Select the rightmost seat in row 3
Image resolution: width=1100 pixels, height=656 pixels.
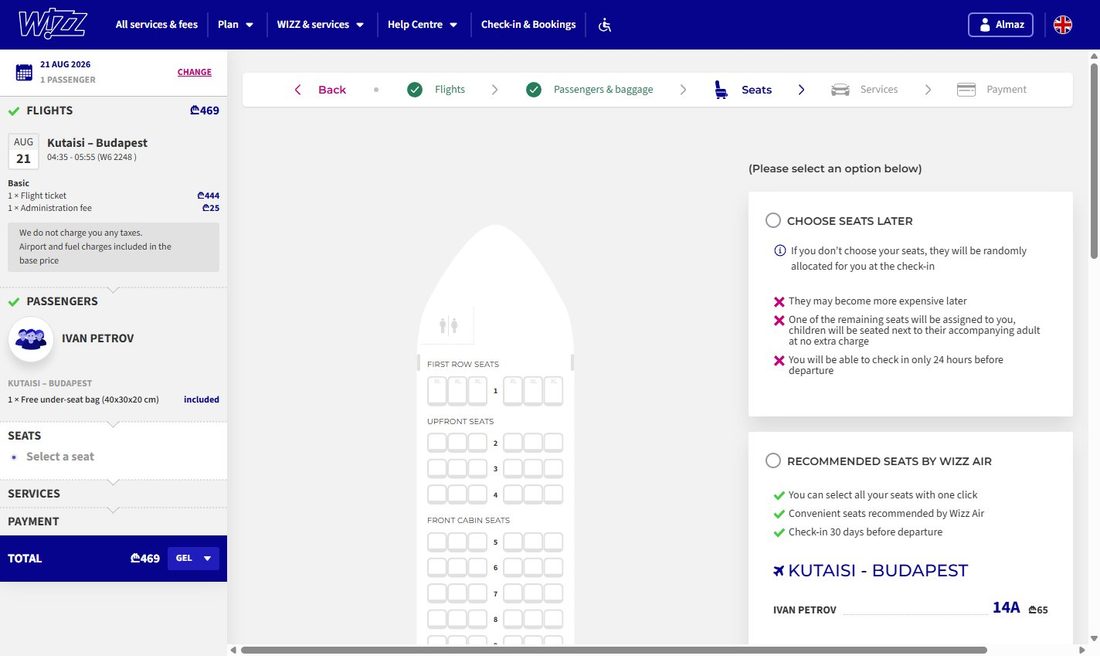(x=554, y=469)
